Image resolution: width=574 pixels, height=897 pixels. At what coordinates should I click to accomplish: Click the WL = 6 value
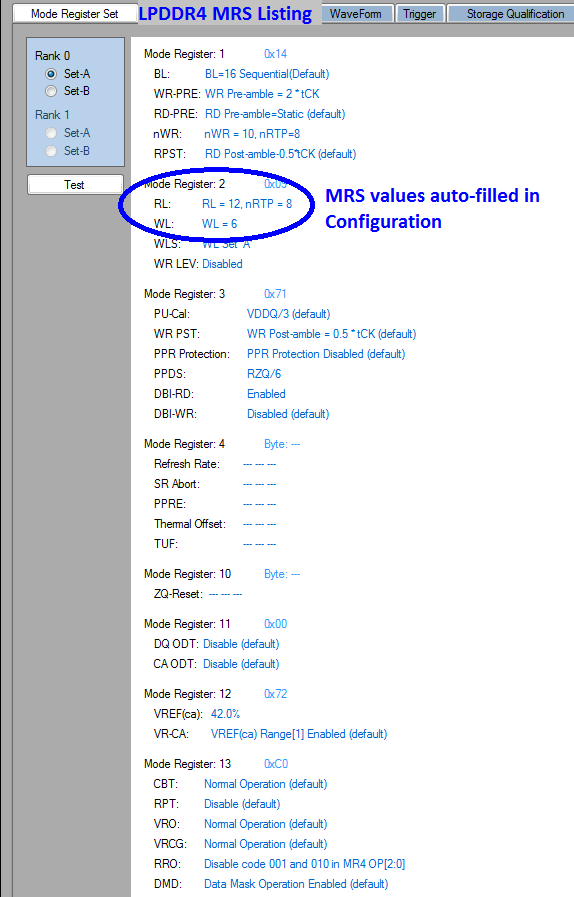pos(219,224)
